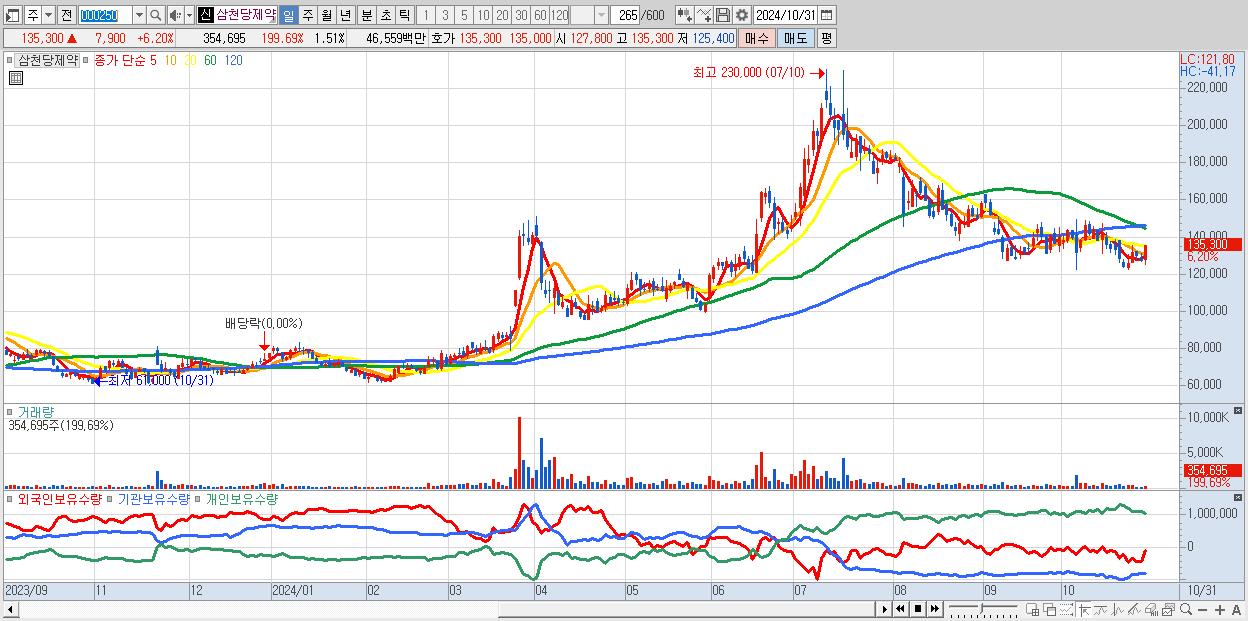Click the plus zoom in icon

point(1220,610)
